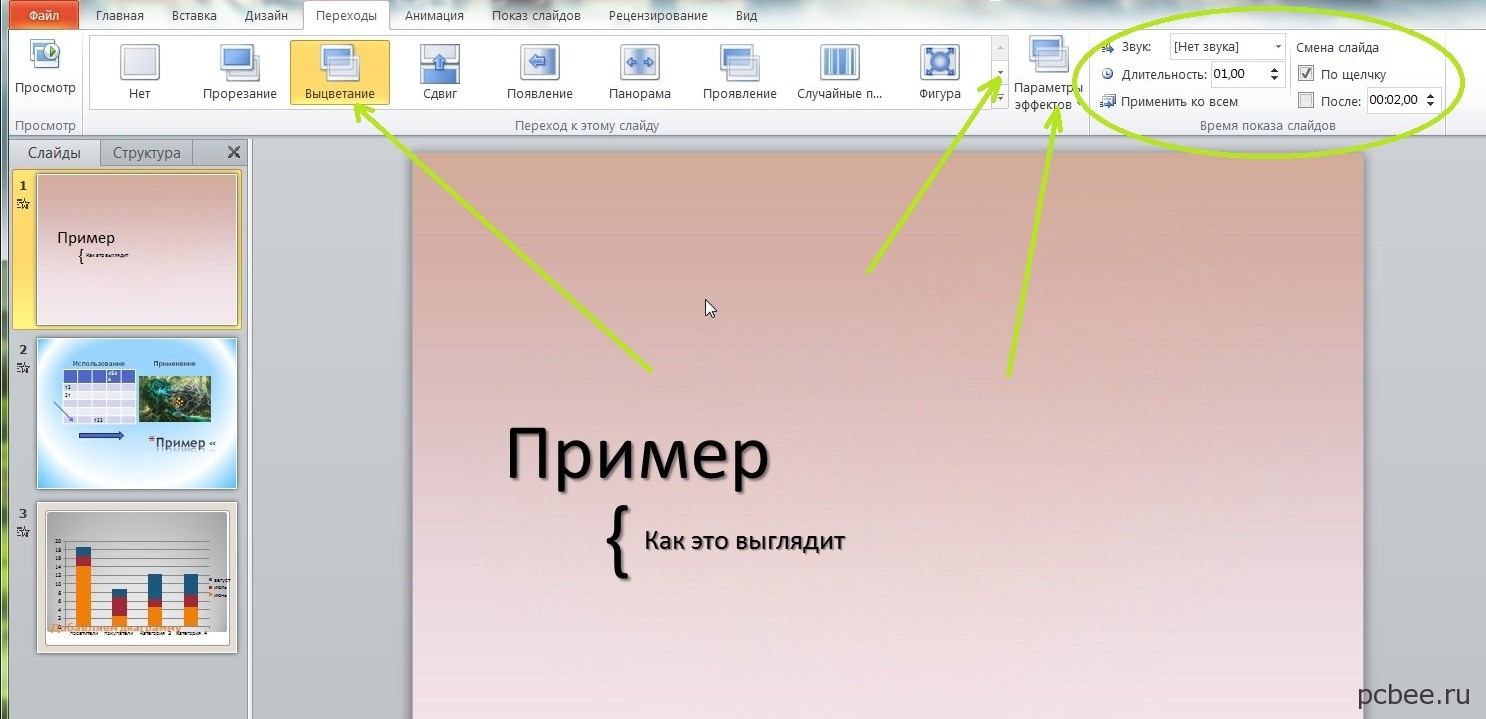Select the Сдвиг transition
1486x719 pixels.
pyautogui.click(x=440, y=71)
